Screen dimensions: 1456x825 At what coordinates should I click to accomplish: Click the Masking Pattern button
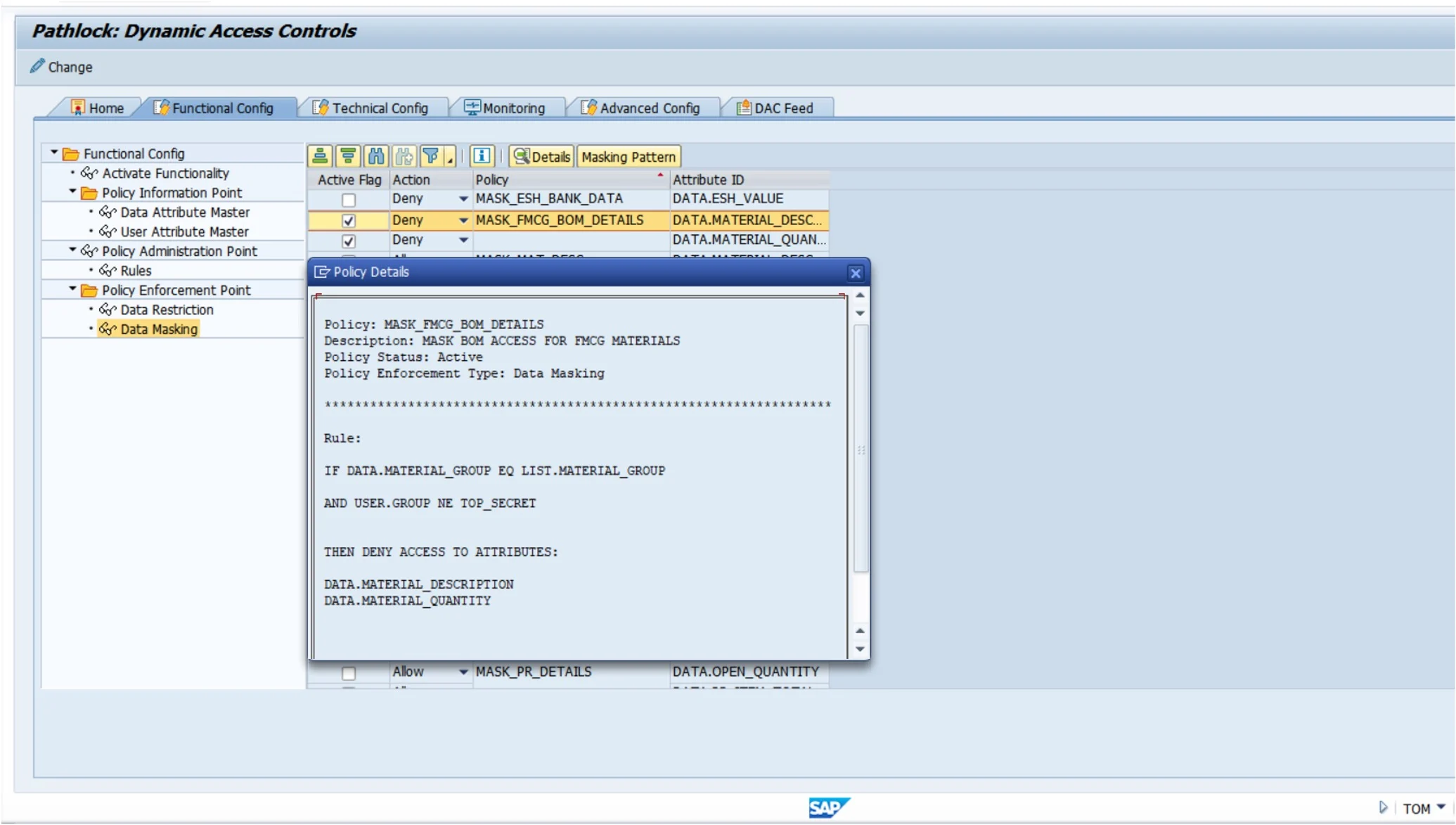(629, 156)
